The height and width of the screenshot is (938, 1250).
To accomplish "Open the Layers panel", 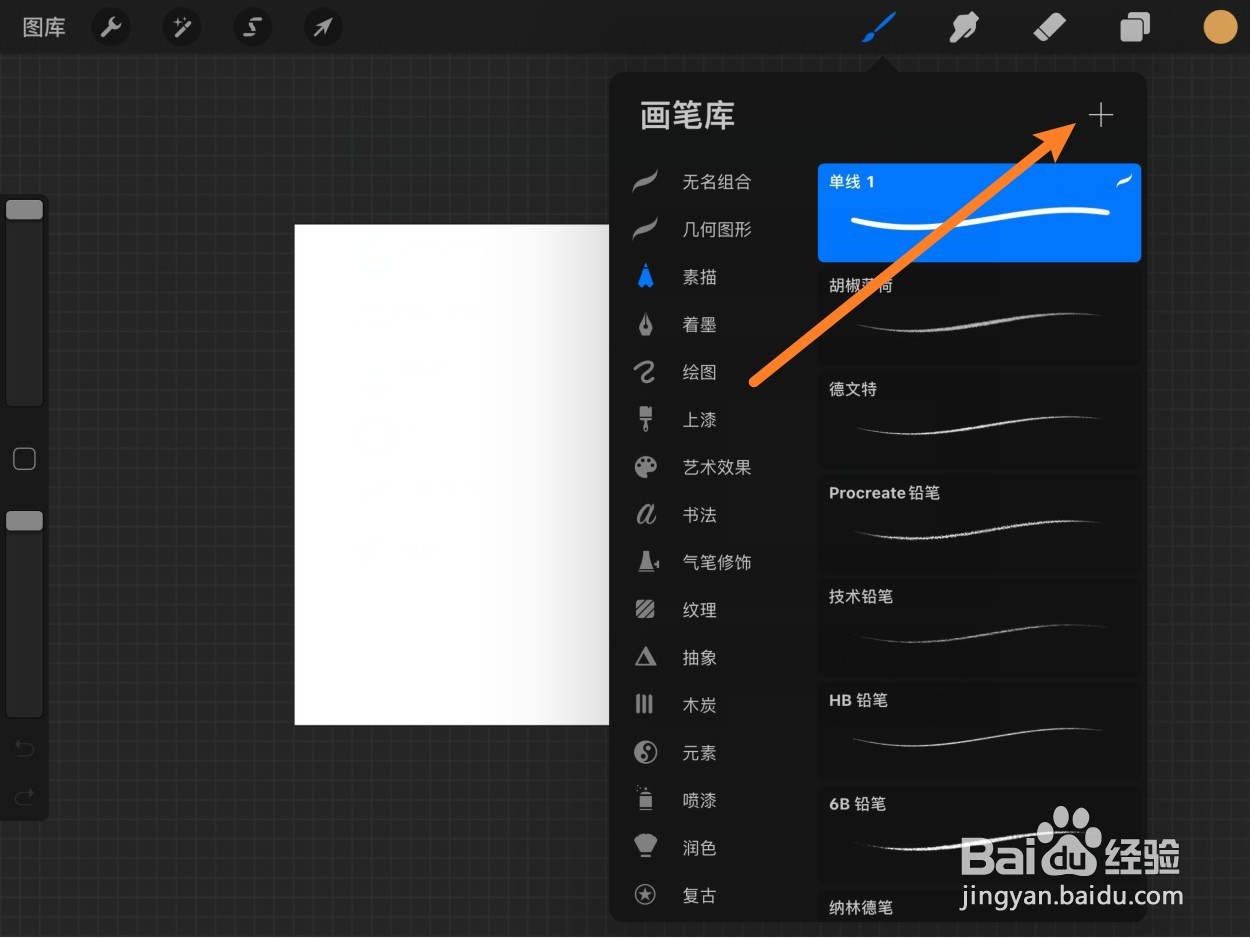I will pos(1135,27).
